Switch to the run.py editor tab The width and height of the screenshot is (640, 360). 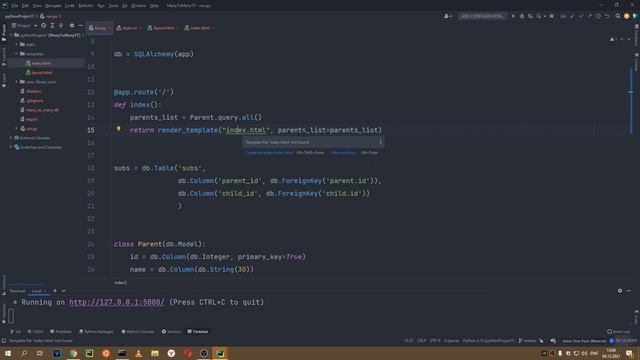(x=98, y=28)
